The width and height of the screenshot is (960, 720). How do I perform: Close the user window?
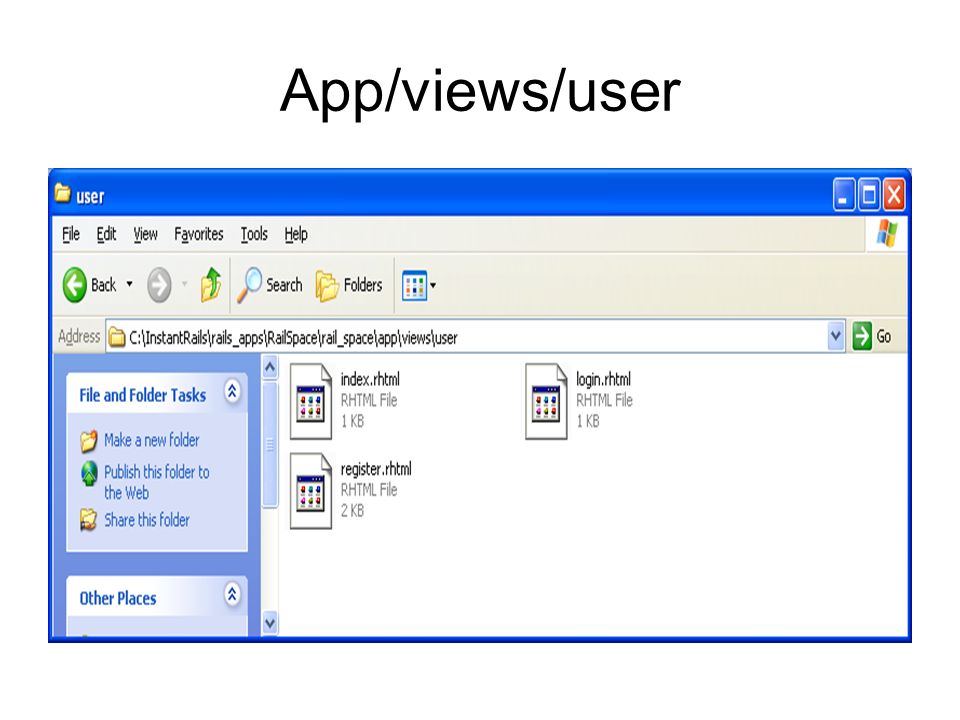[x=894, y=195]
